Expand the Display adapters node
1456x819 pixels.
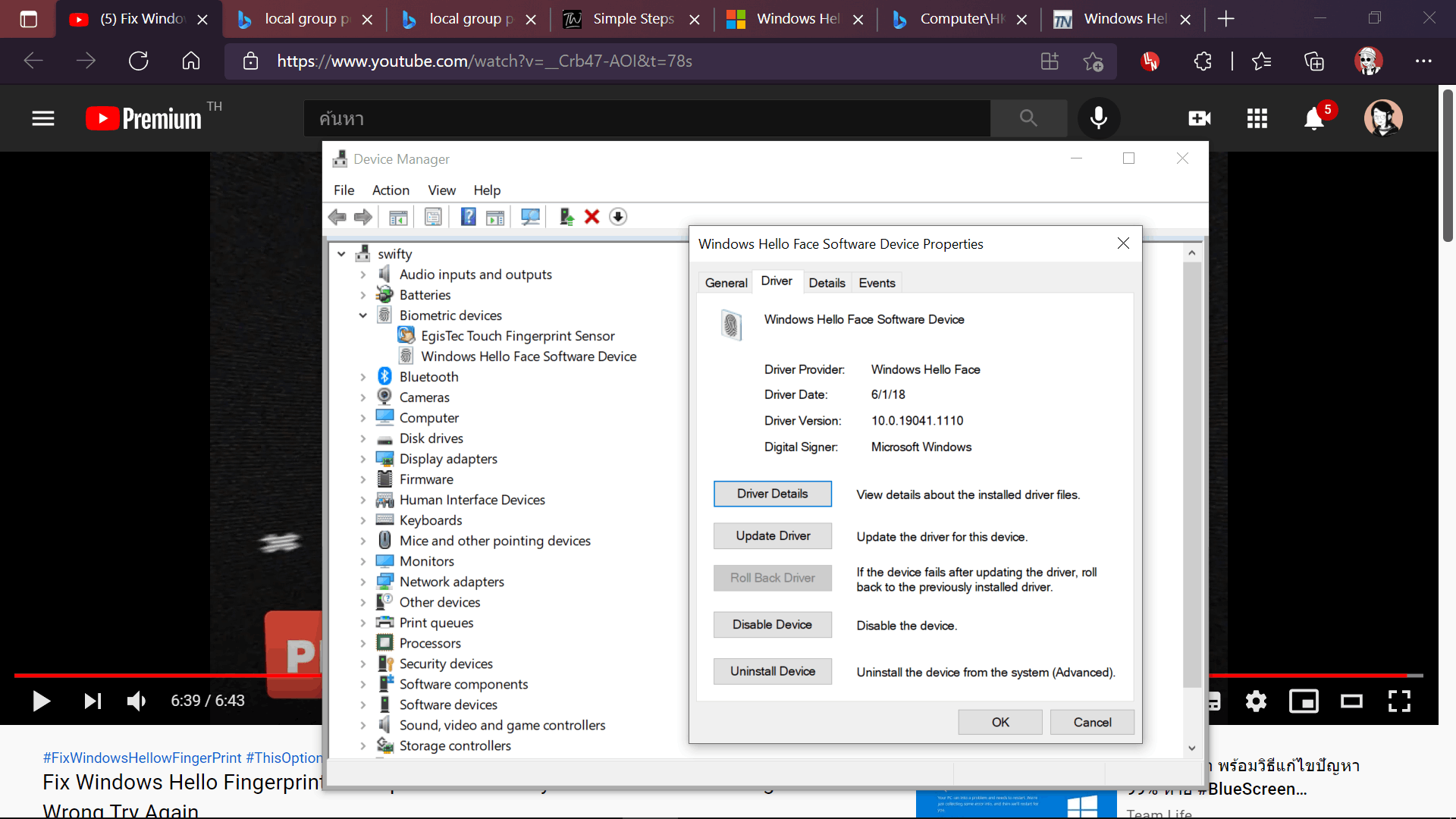point(362,459)
